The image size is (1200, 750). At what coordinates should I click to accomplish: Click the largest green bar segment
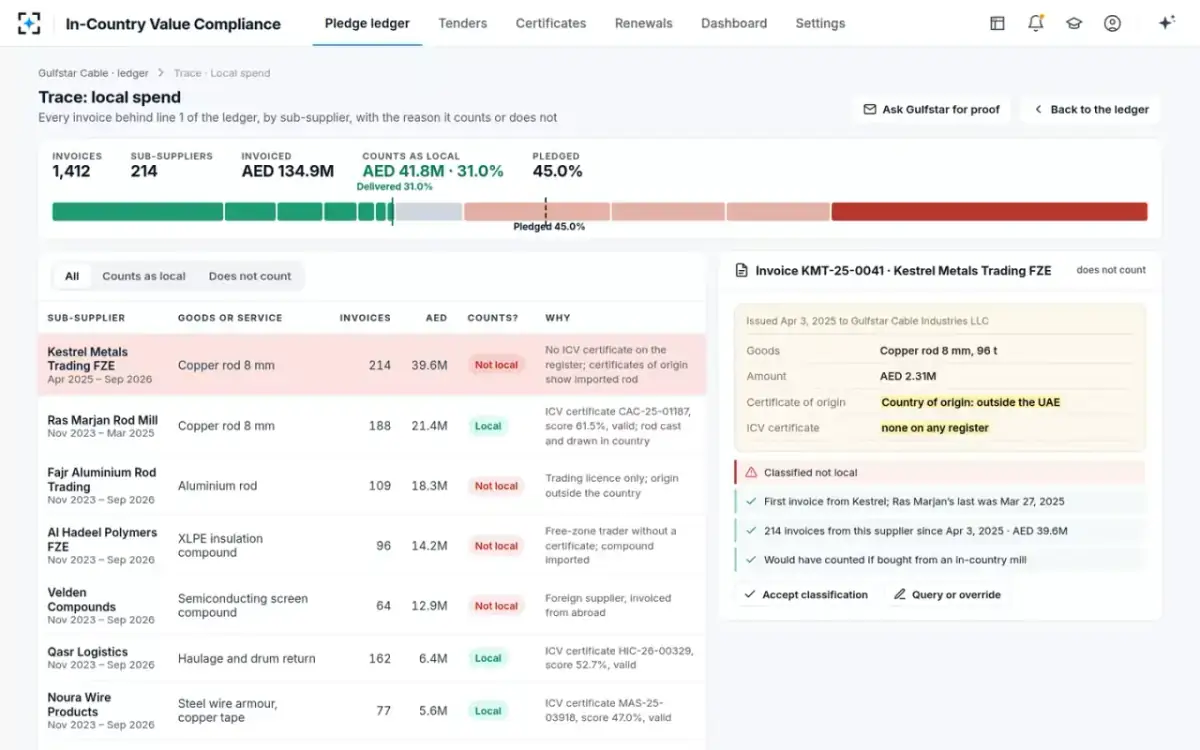point(137,212)
